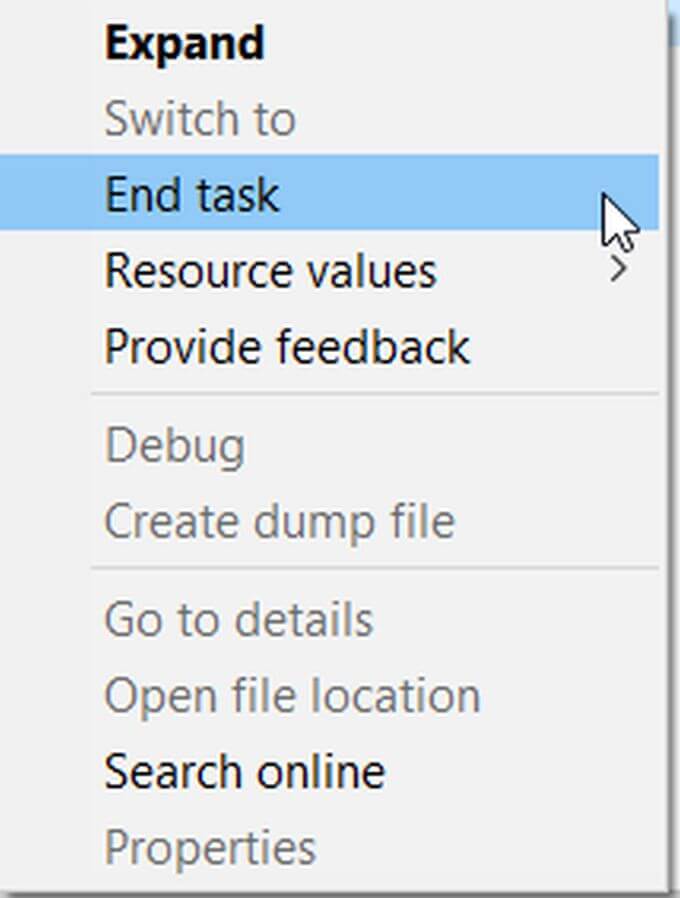Jump to the Details tab via Go to details
Image resolution: width=680 pixels, height=898 pixels.
[x=239, y=620]
